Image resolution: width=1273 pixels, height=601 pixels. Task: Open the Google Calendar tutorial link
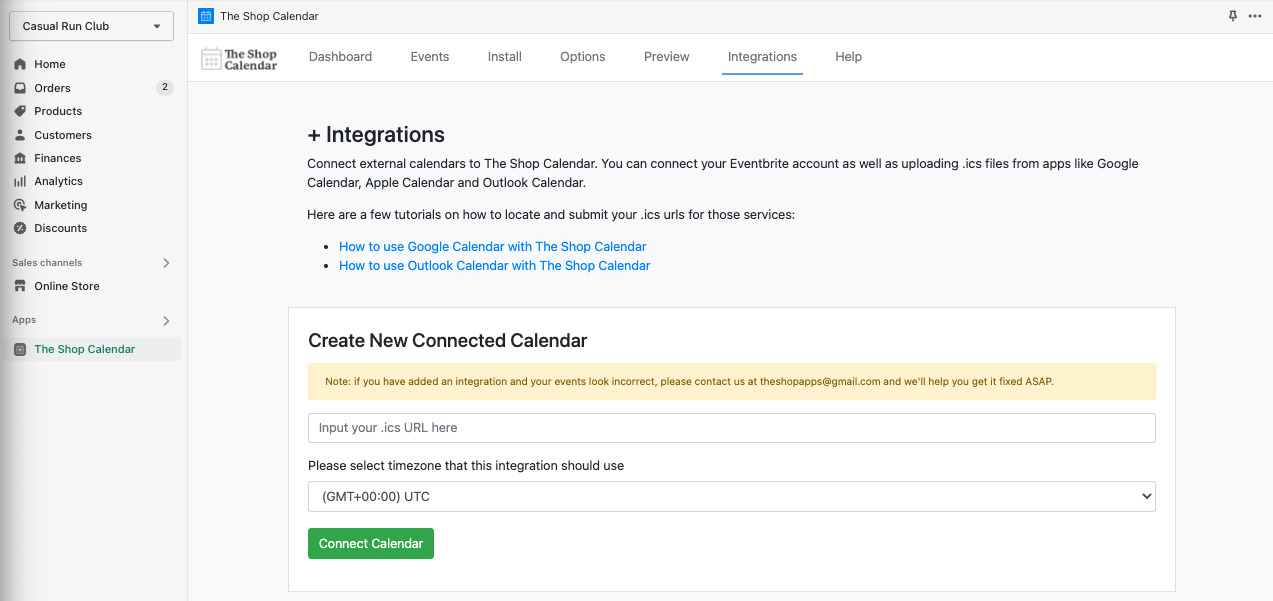[493, 247]
